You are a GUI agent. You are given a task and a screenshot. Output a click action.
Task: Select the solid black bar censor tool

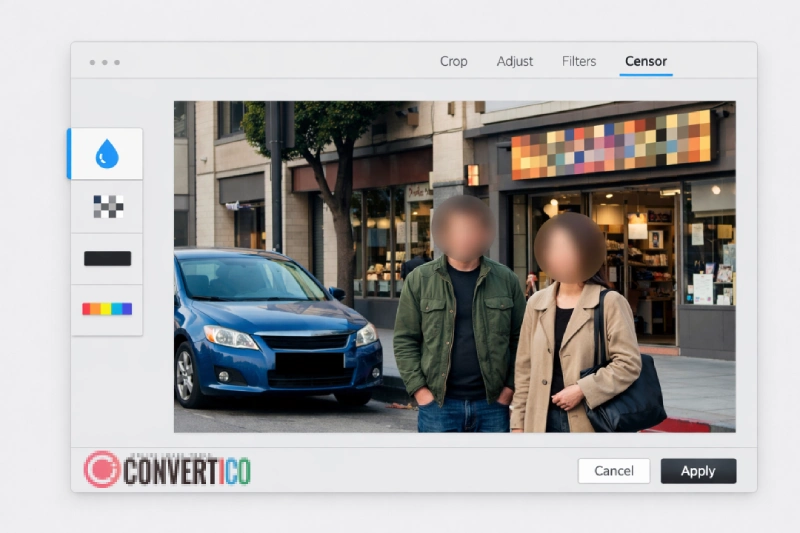pos(107,259)
